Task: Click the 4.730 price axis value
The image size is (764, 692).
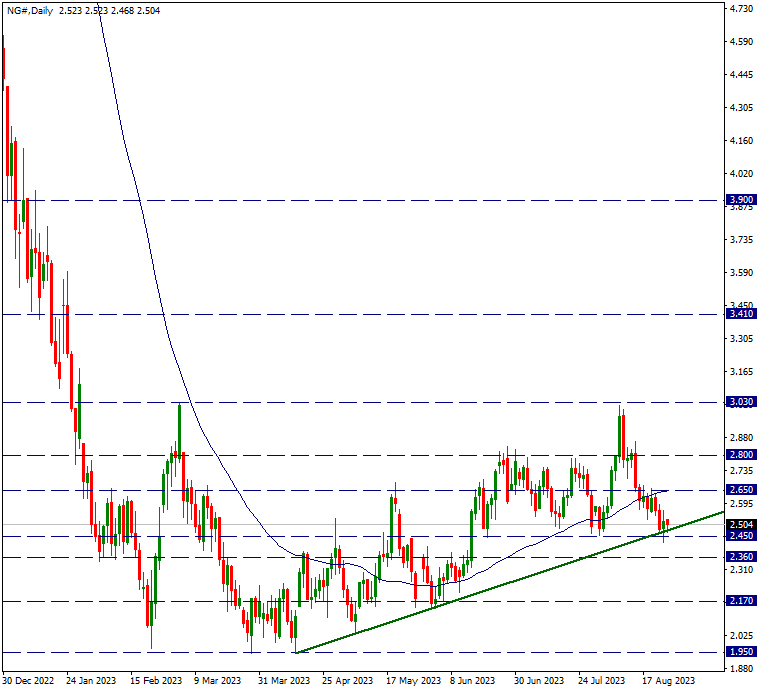Action: pyautogui.click(x=741, y=9)
